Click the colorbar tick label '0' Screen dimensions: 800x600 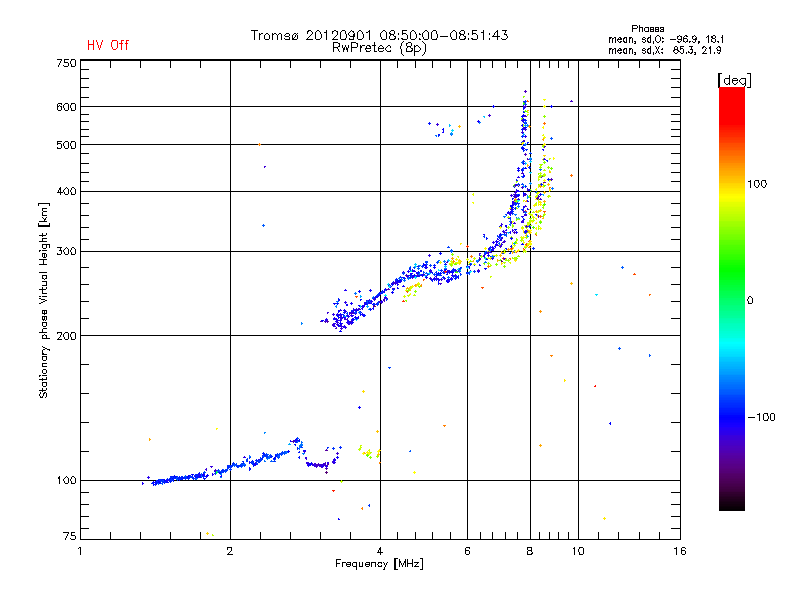(750, 300)
